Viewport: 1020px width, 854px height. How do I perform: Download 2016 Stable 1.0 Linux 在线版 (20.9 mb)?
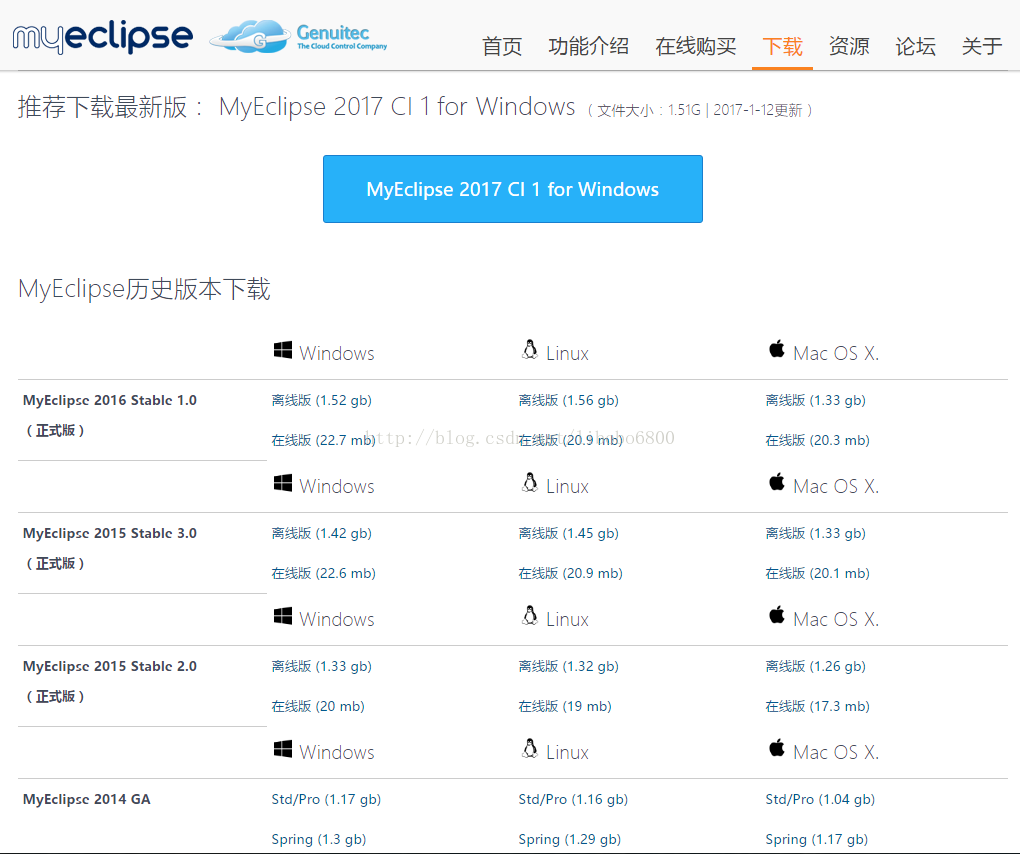[x=570, y=440]
